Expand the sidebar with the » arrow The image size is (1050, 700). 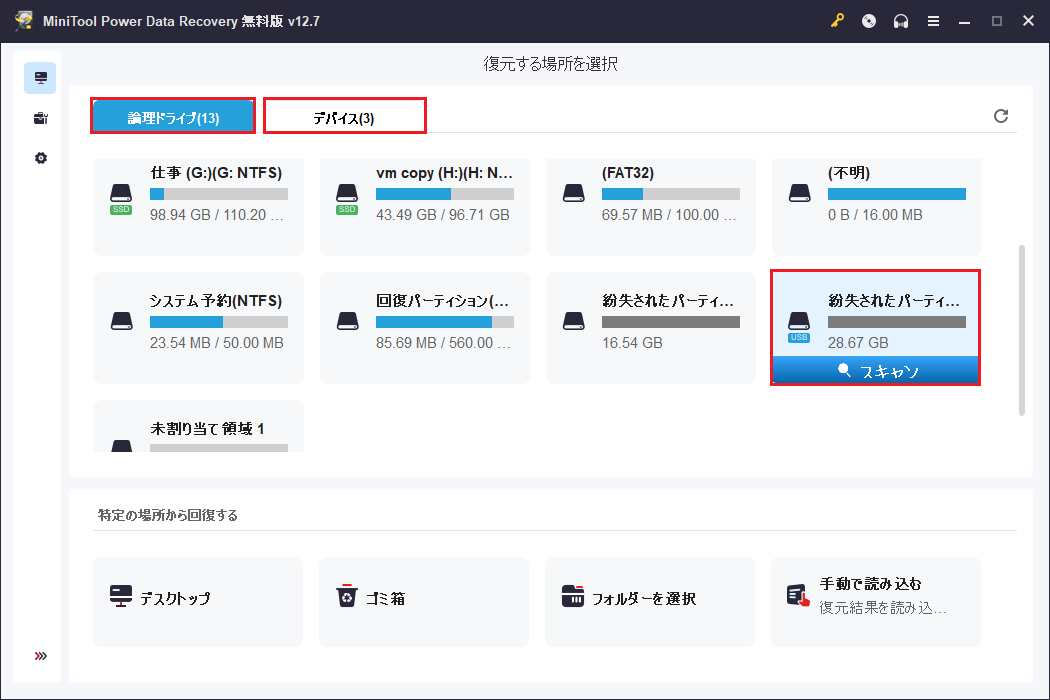[39, 655]
